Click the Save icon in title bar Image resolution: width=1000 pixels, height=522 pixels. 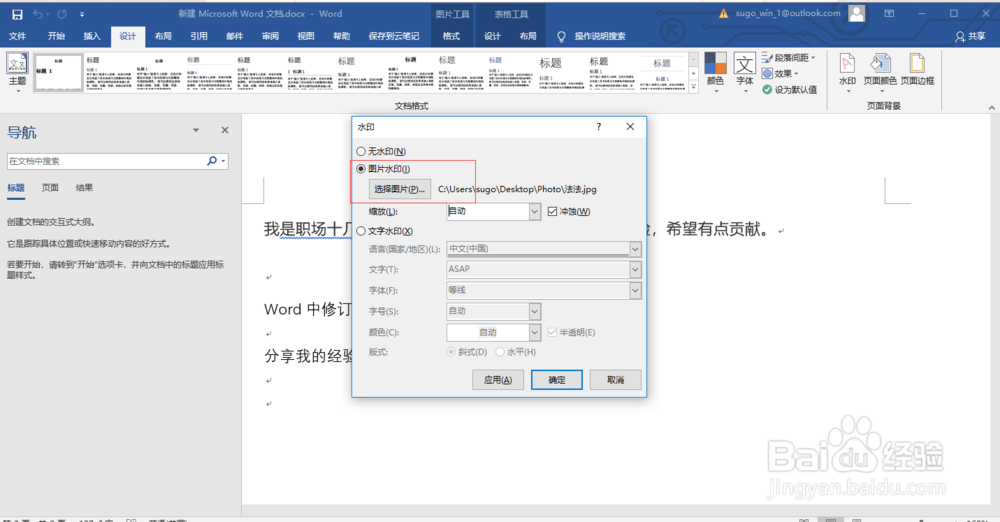[17, 14]
